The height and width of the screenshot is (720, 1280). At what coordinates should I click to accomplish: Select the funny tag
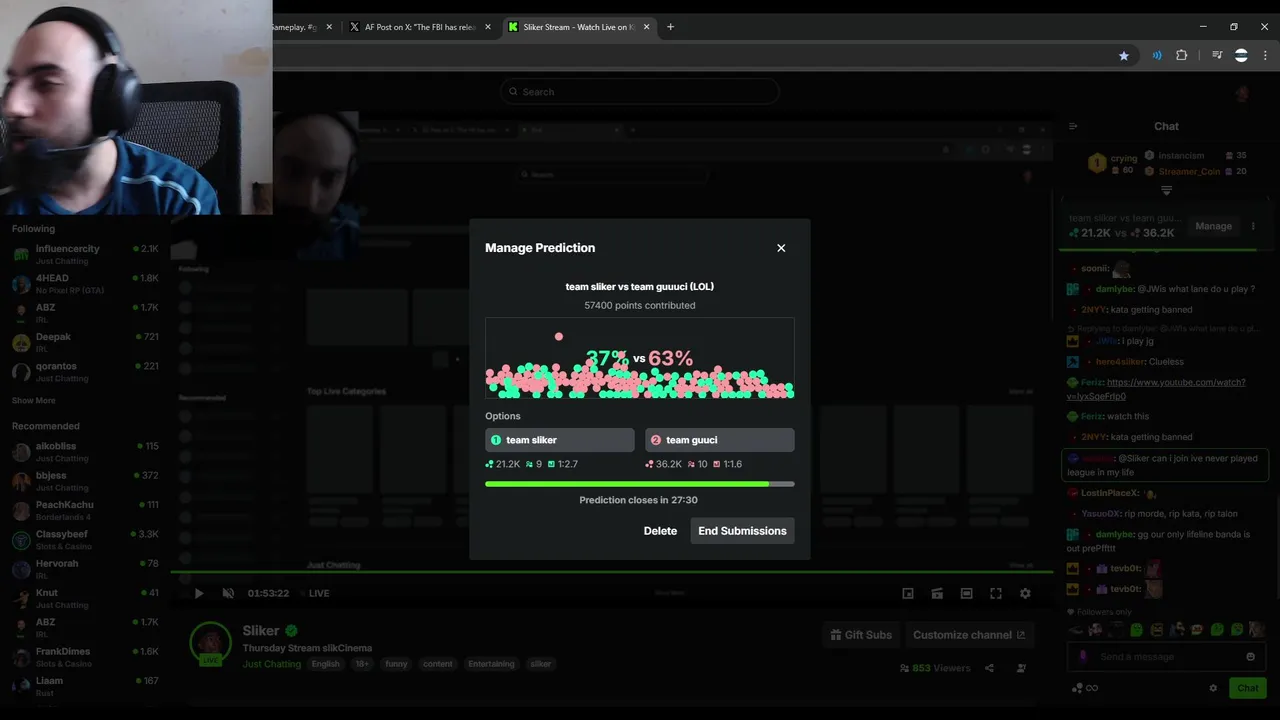click(396, 664)
